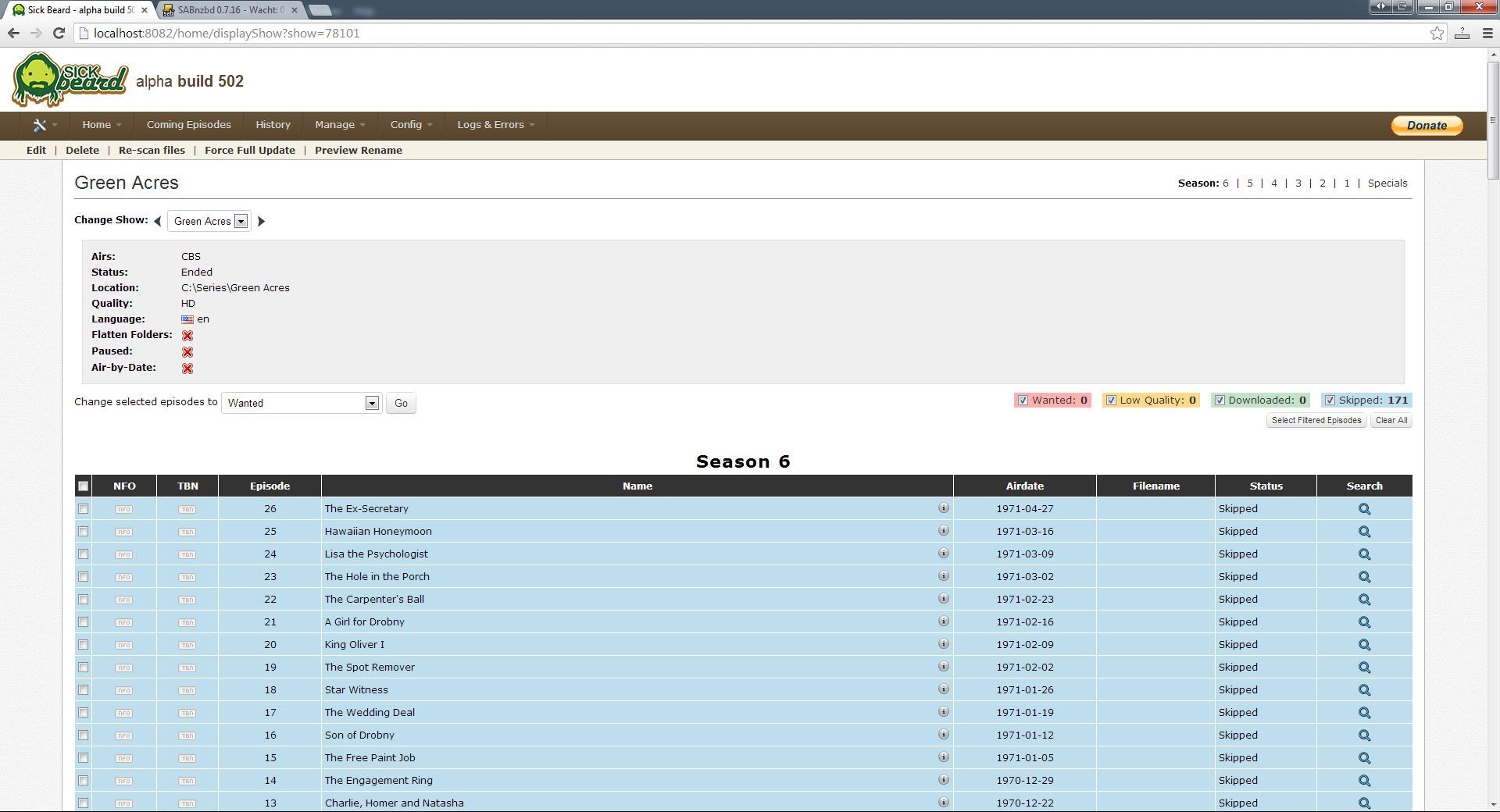Viewport: 1500px width, 812px height.
Task: Expand the Manage menu
Action: (x=340, y=125)
